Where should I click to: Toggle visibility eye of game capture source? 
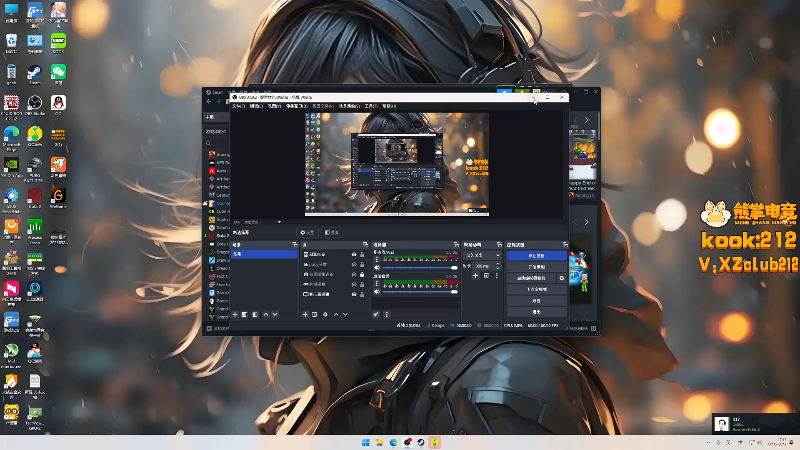click(354, 284)
